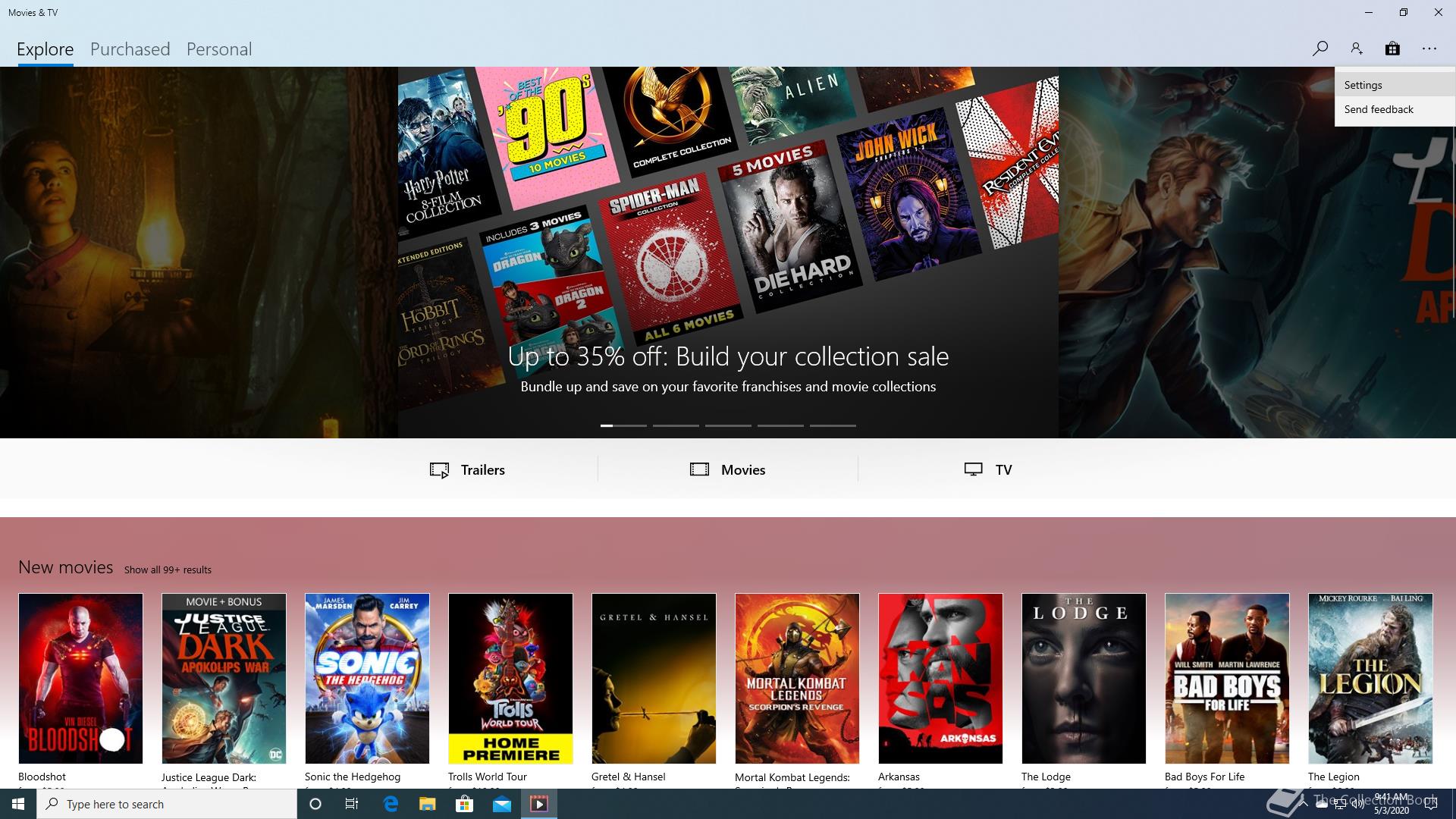Switch to the Purchased tab
The image size is (1456, 819).
click(x=130, y=49)
